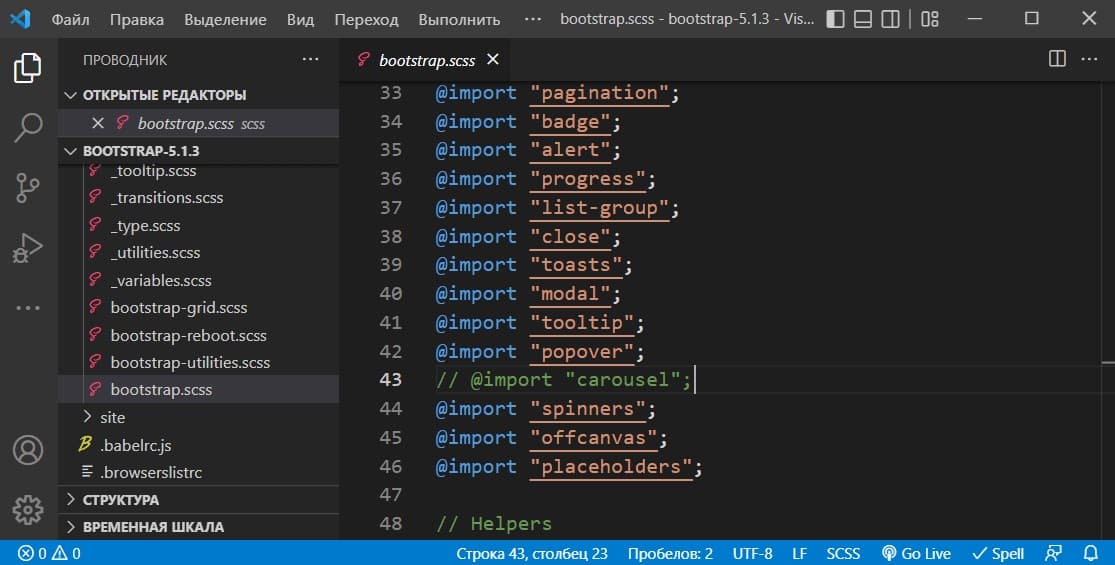The height and width of the screenshot is (565, 1115).
Task: Open _variables.scss in the file tree
Action: click(161, 280)
